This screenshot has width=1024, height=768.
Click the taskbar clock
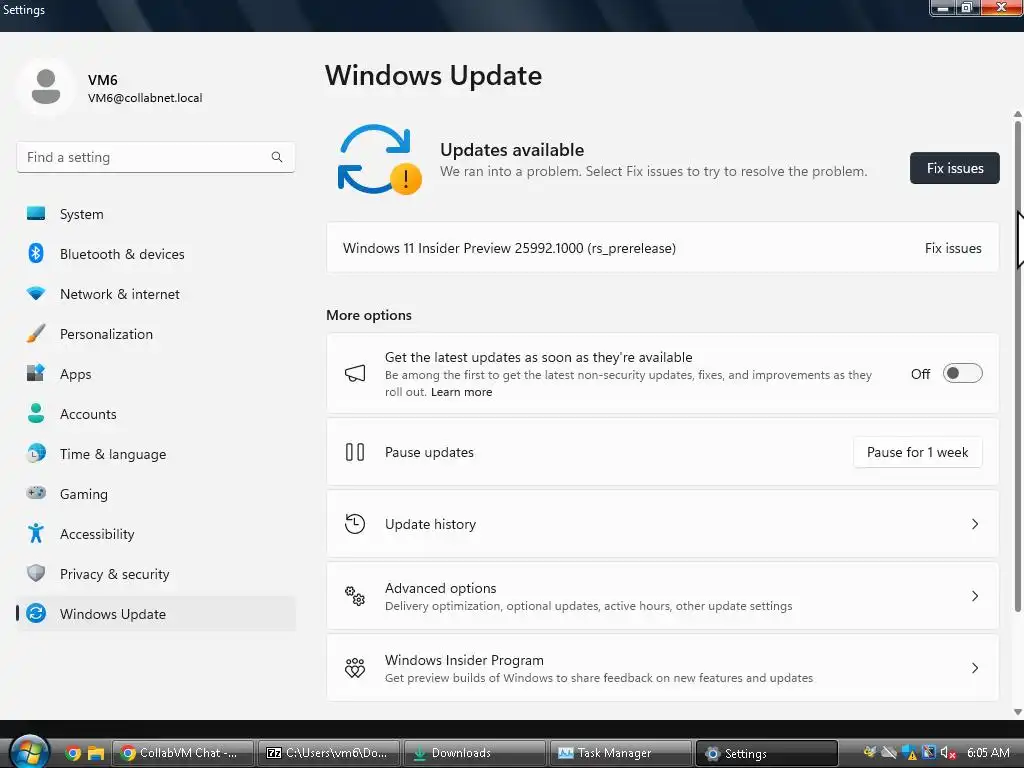(988, 753)
